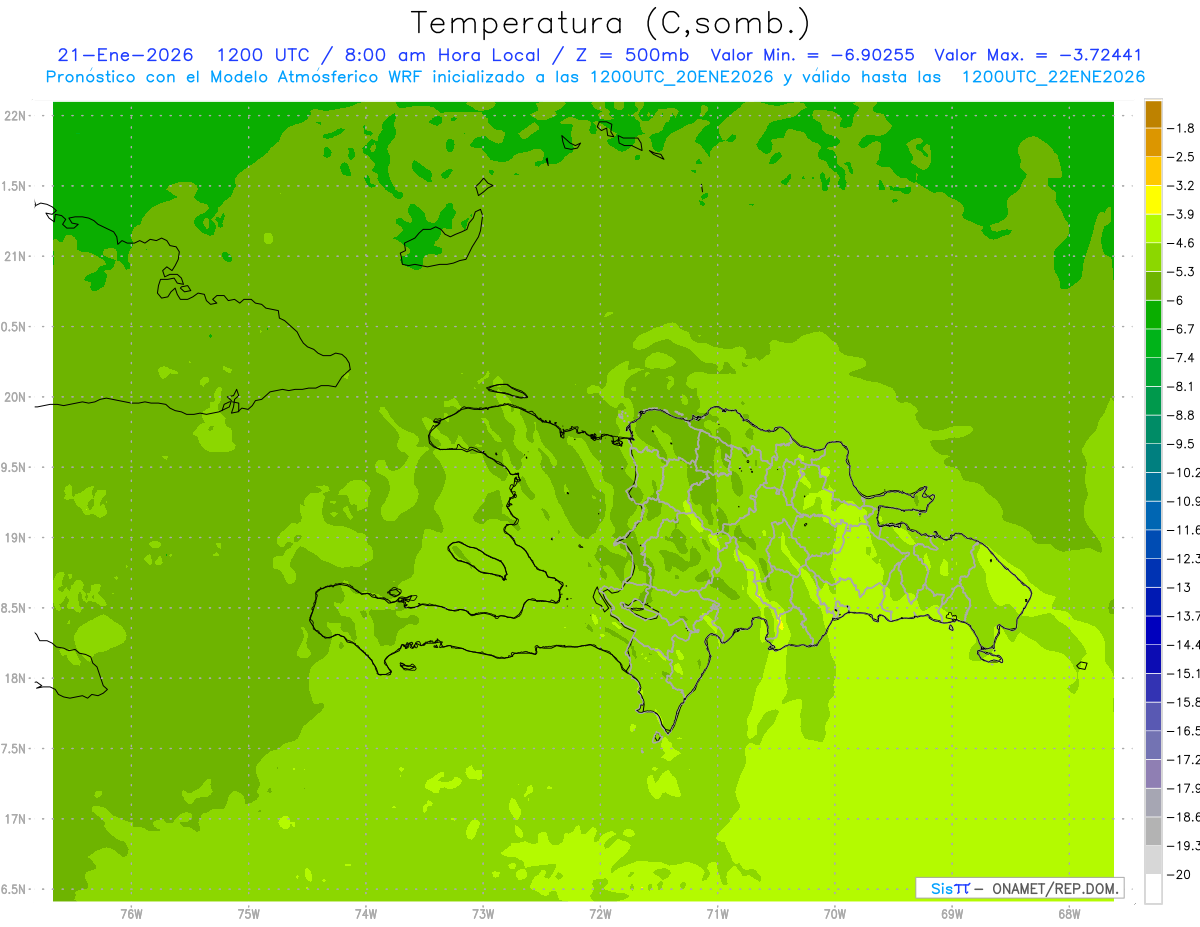Click the "-2.5" color scale label

coord(1181,157)
